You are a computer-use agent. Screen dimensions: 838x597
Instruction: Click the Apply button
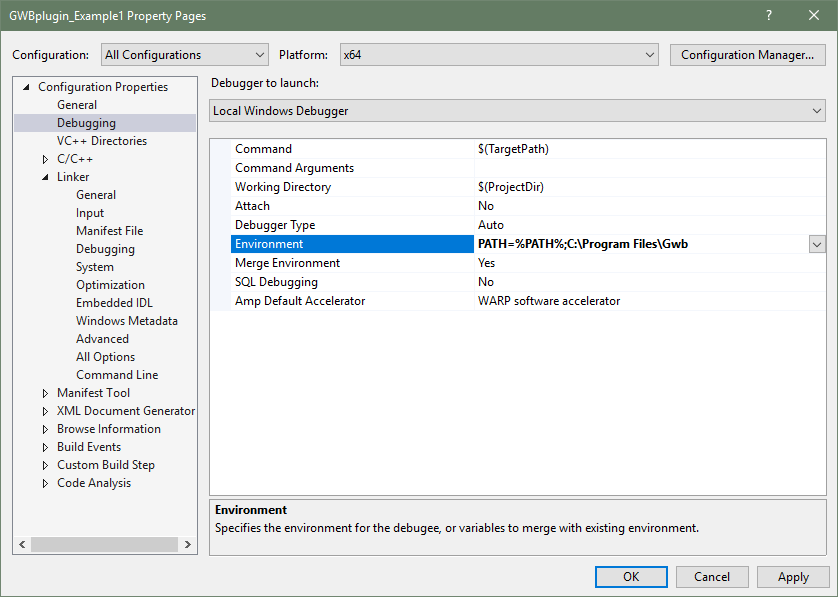793,577
